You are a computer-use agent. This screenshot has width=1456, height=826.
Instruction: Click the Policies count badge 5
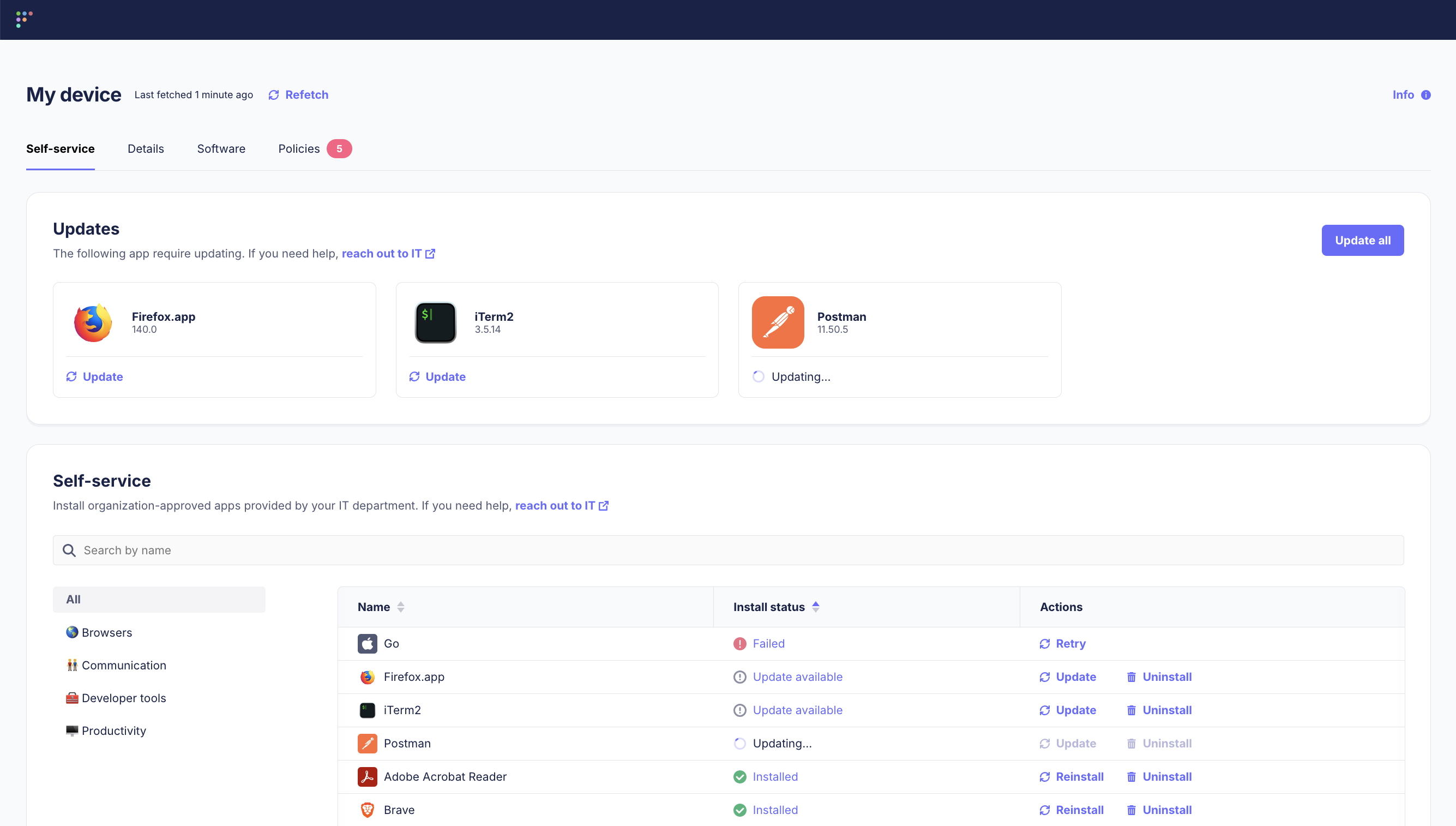tap(339, 148)
